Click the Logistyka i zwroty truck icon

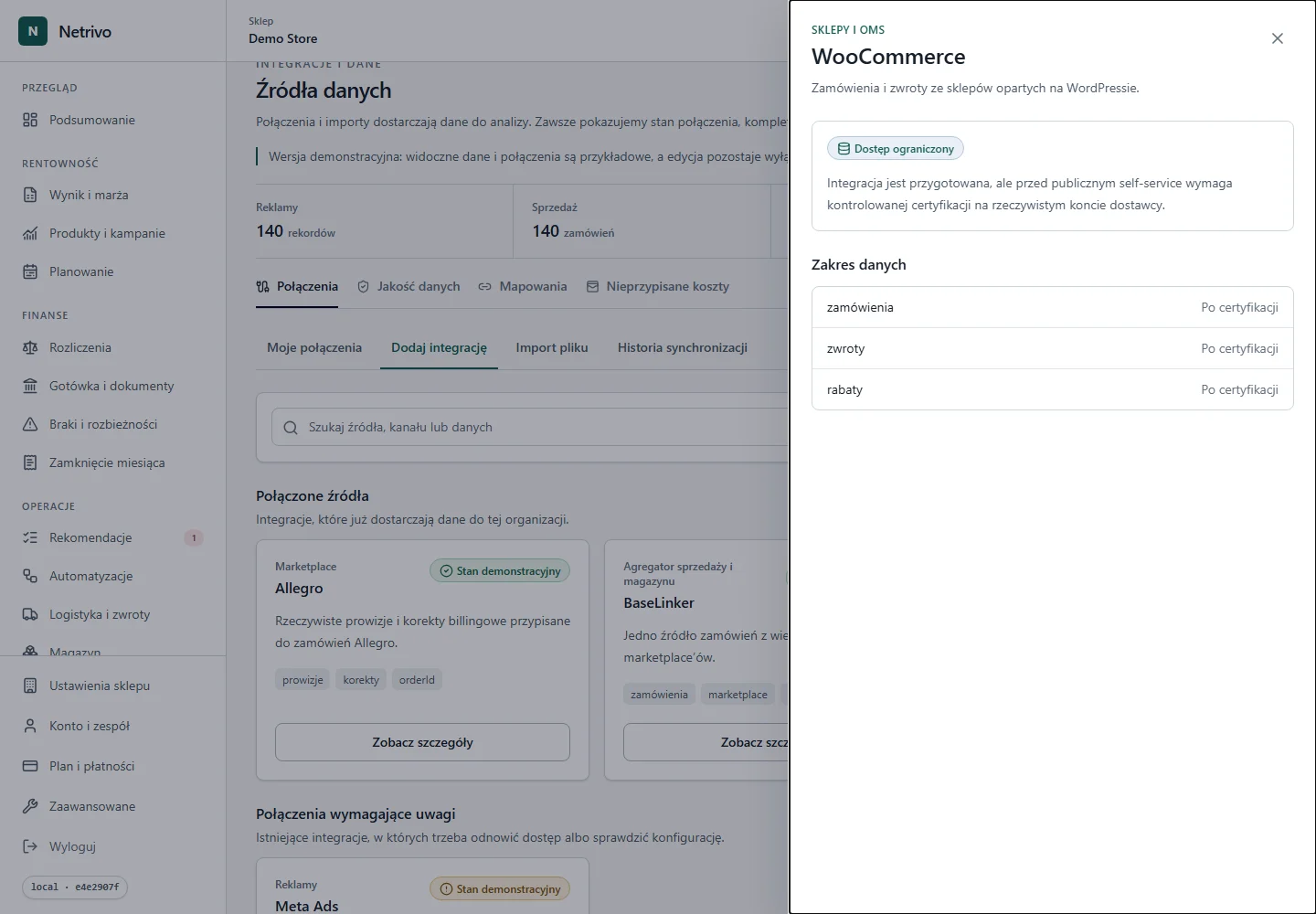(x=30, y=614)
